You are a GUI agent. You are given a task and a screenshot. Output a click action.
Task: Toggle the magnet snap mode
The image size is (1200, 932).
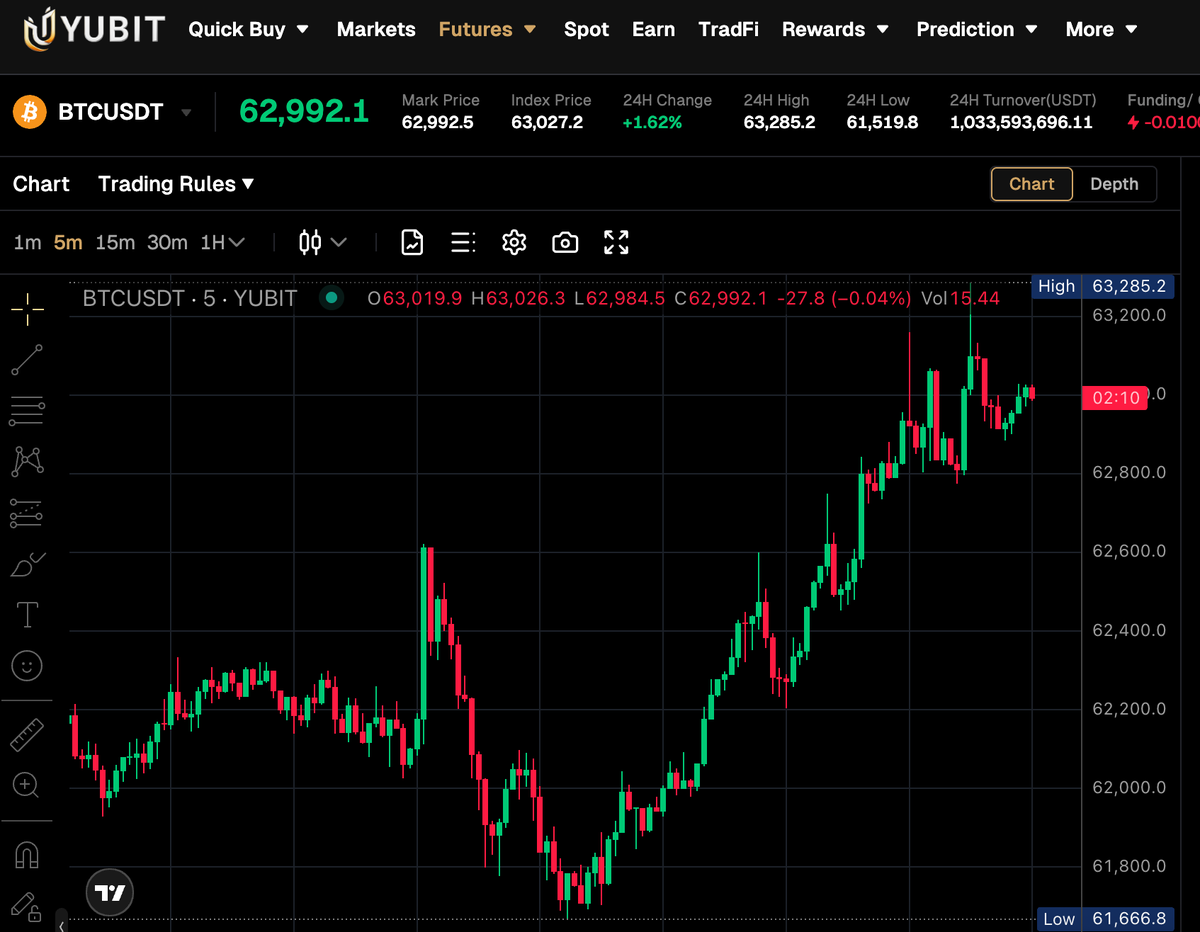[27, 856]
